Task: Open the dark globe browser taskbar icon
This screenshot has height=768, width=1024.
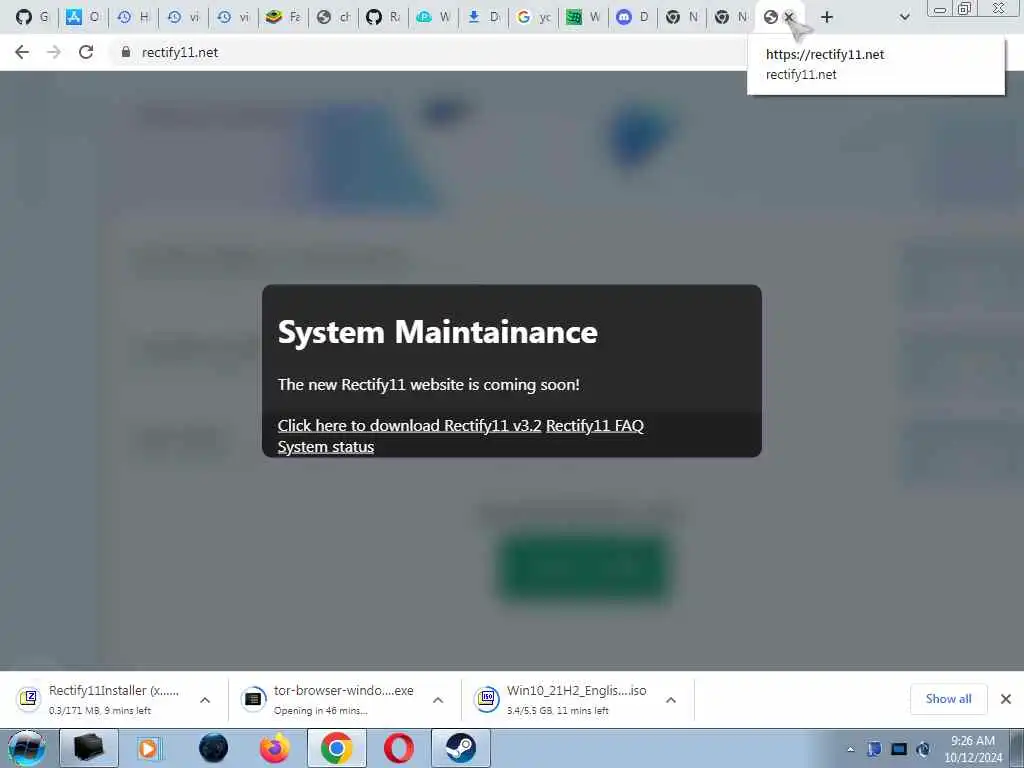Action: coord(213,748)
